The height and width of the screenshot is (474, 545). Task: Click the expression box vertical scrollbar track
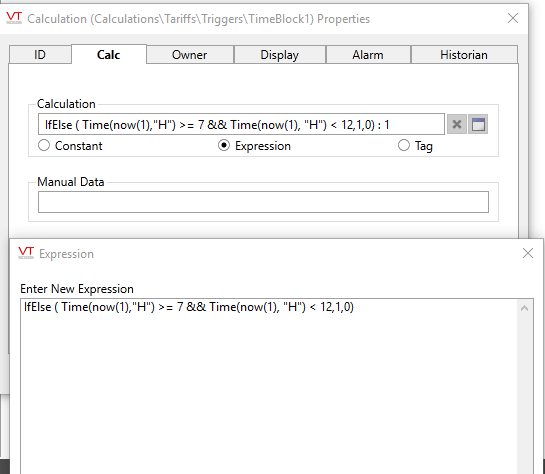click(x=524, y=394)
